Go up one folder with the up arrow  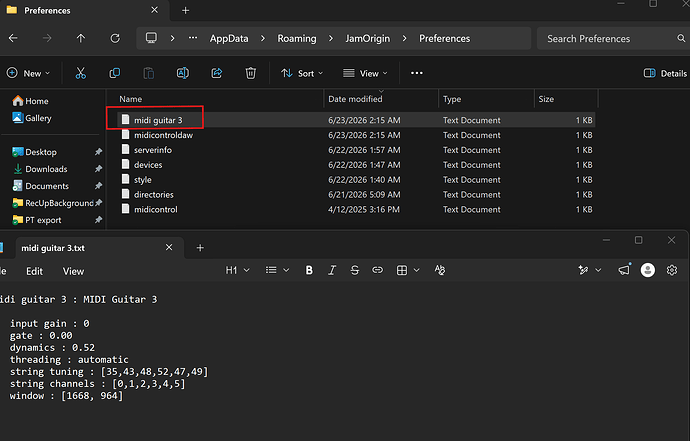pos(81,38)
